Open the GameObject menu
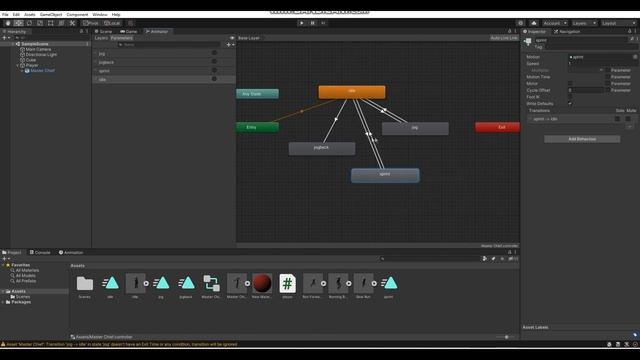This screenshot has height=360, width=640. coord(51,14)
